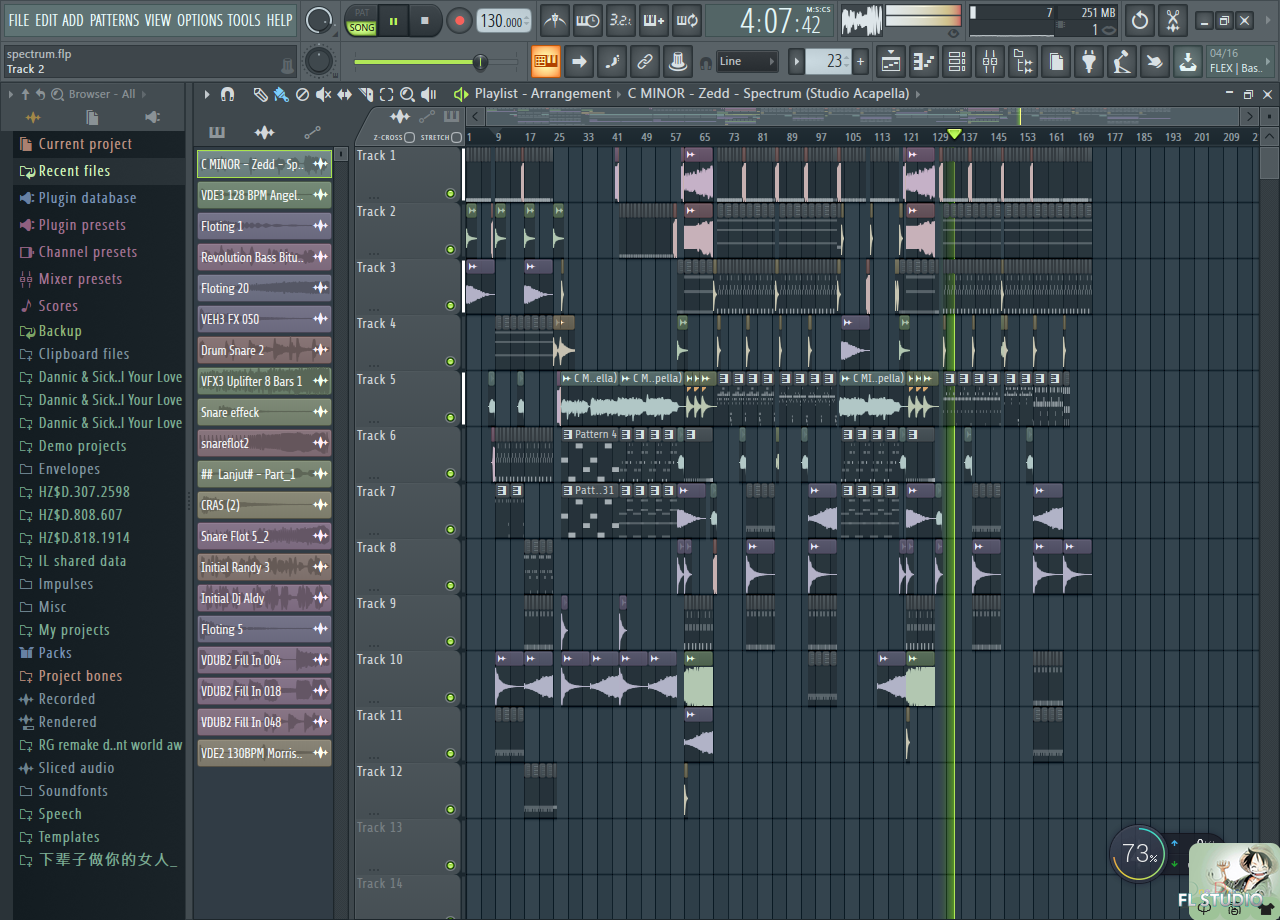Click the undo history circular arrow icon

[1140, 20]
